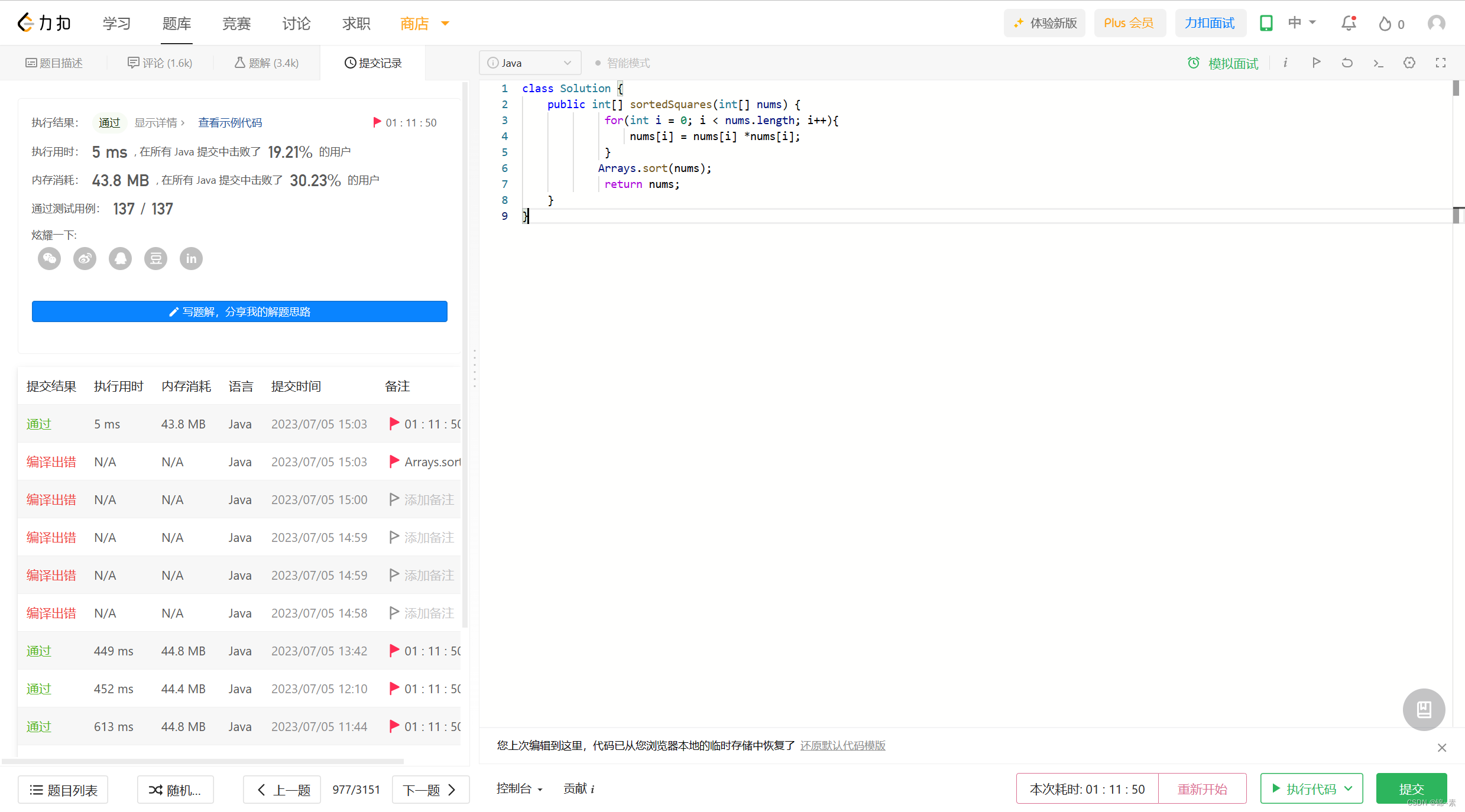Start 模拟面试 mock interview
1465x812 pixels.
tap(1223, 63)
